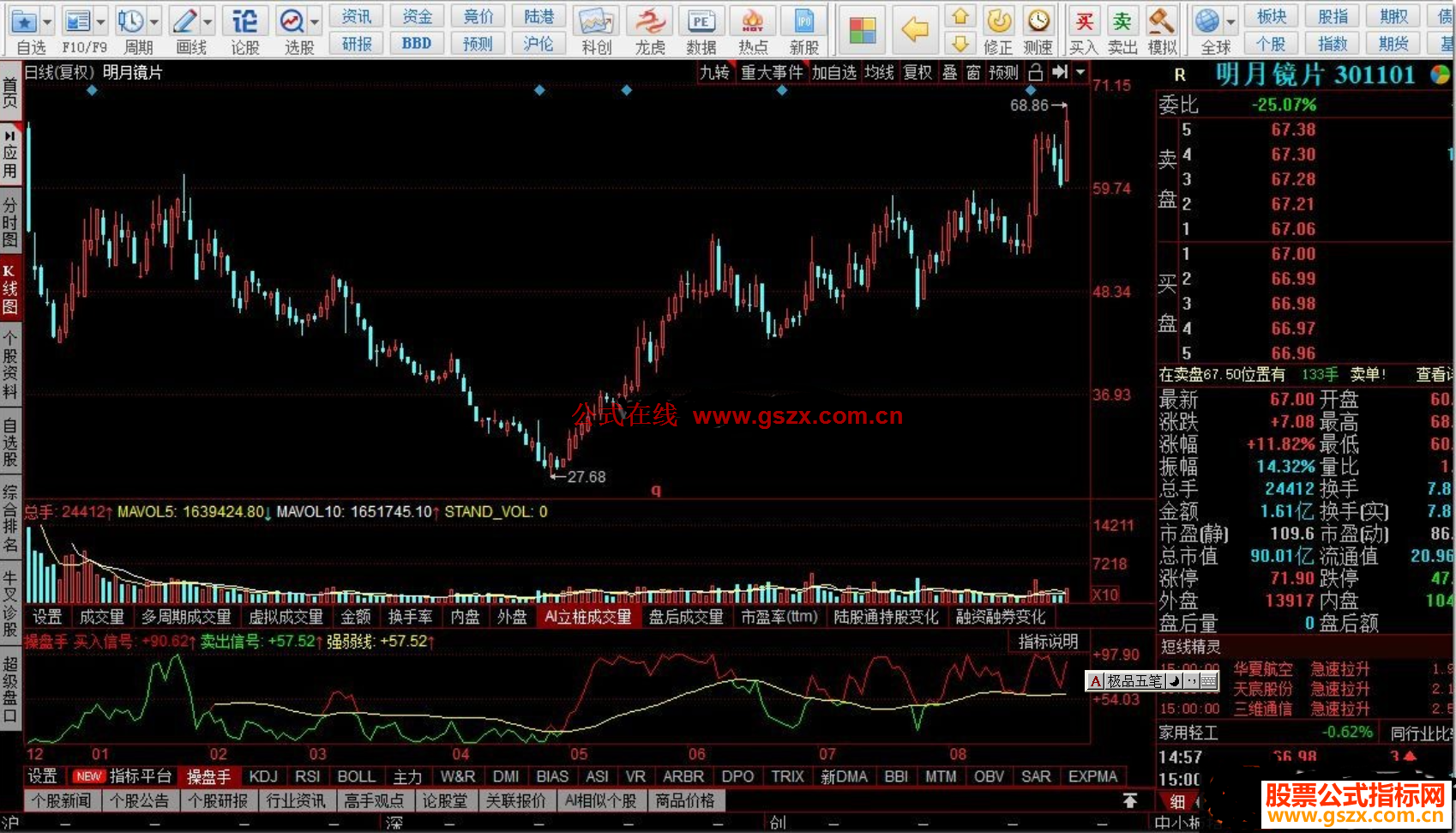Image resolution: width=1456 pixels, height=833 pixels.
Task: Expand the 周期 dropdown arrow
Action: [154, 21]
